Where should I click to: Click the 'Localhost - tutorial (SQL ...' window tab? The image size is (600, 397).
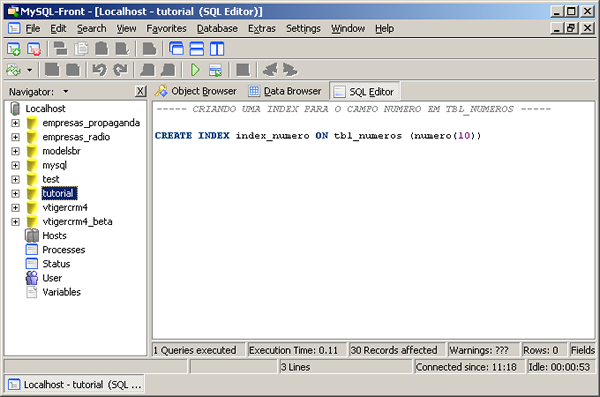tap(75, 384)
